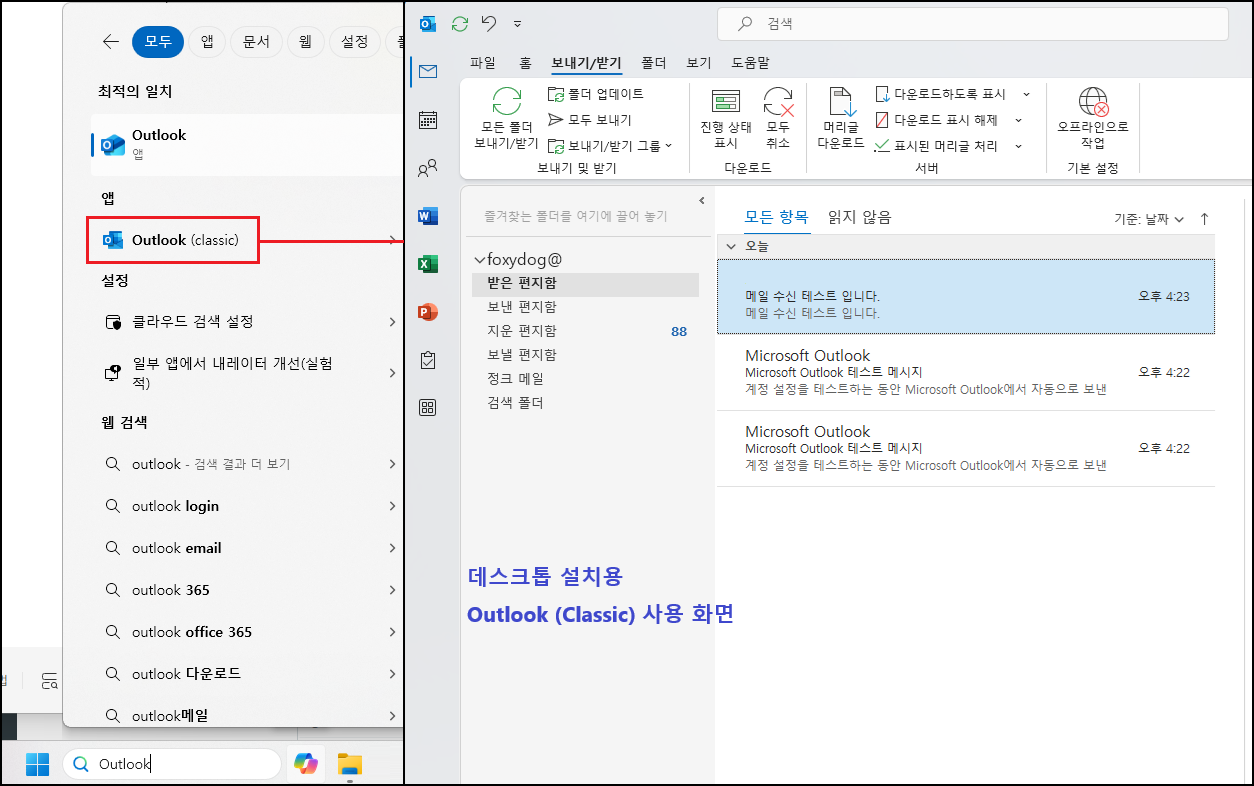Launch Excel from the Outlook sidebar
This screenshot has width=1254, height=786.
coord(428,264)
